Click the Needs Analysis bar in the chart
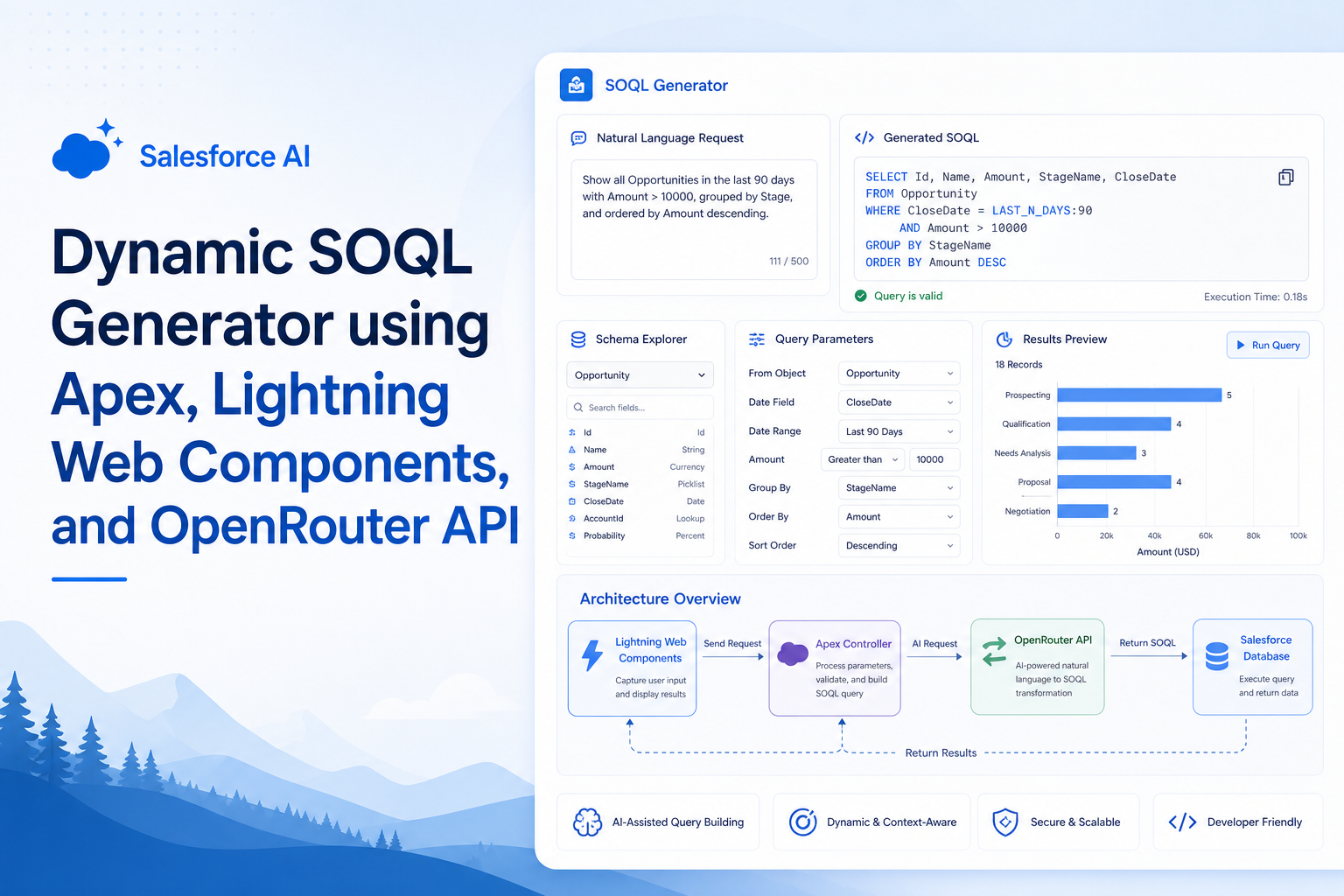The height and width of the screenshot is (896, 1344). coord(1096,453)
